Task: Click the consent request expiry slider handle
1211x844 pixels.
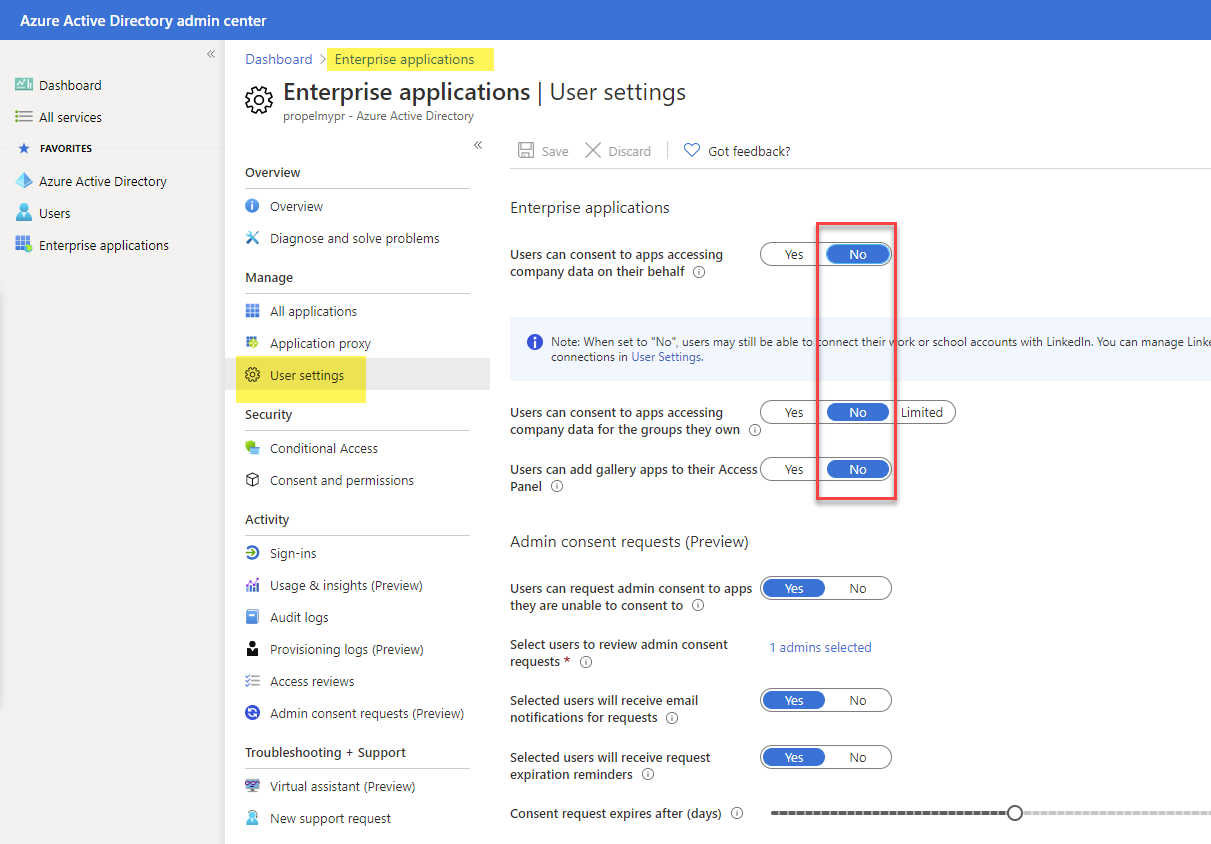Action: point(1015,813)
